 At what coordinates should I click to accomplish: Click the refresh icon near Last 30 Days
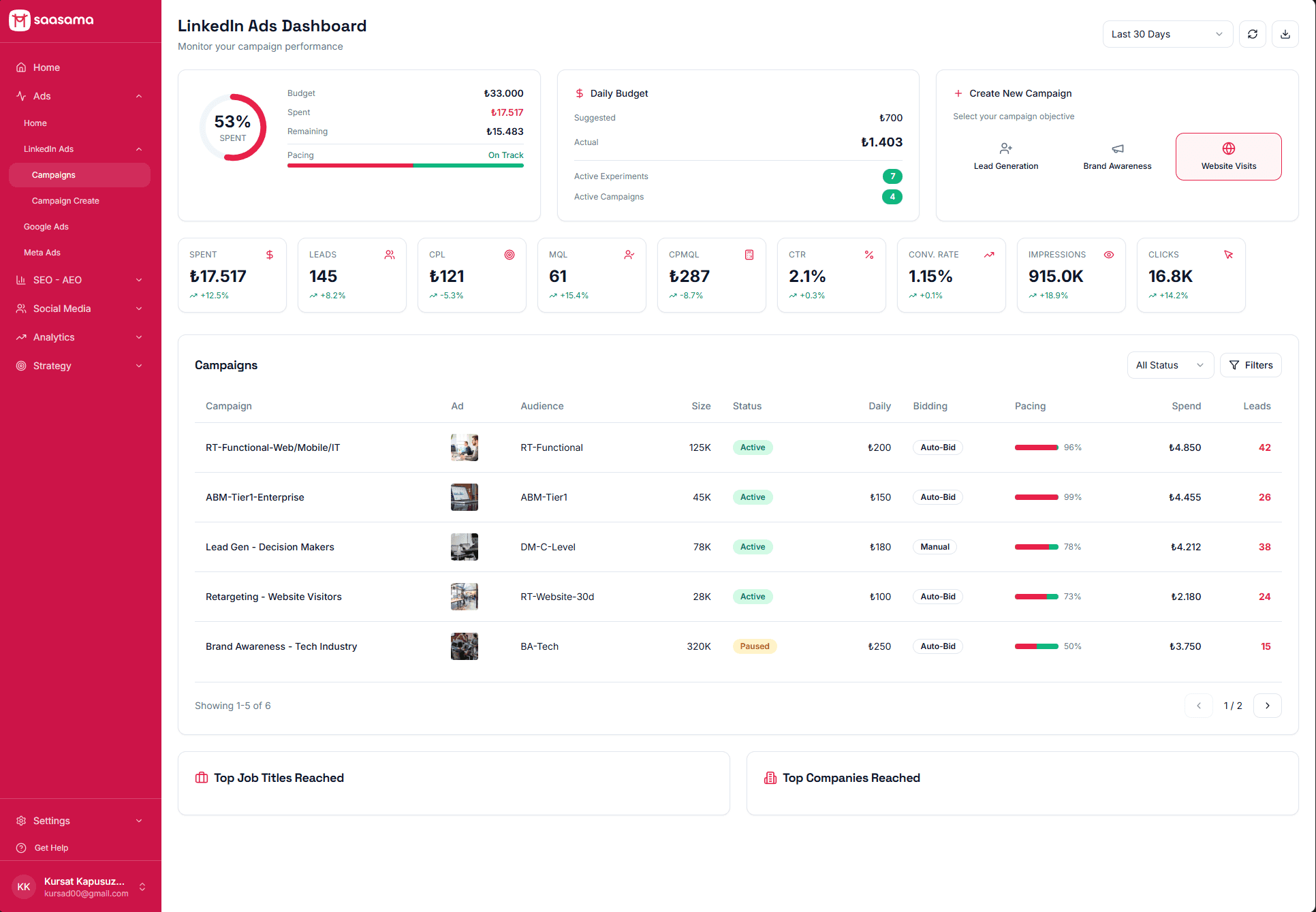click(x=1253, y=33)
